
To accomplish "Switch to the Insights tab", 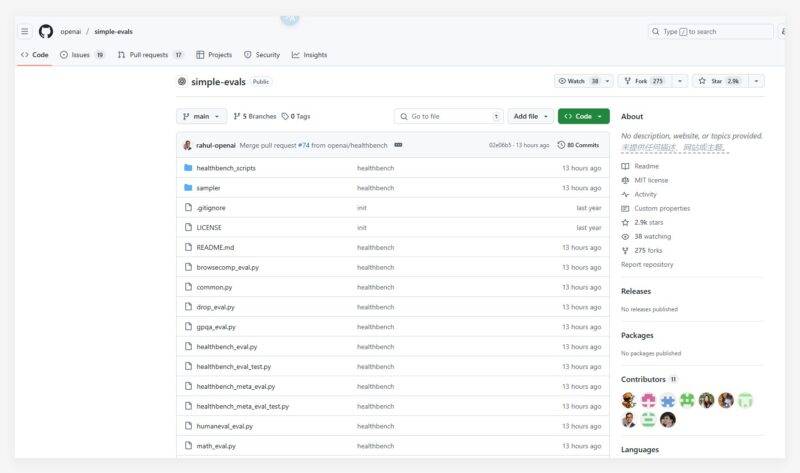I will point(309,55).
